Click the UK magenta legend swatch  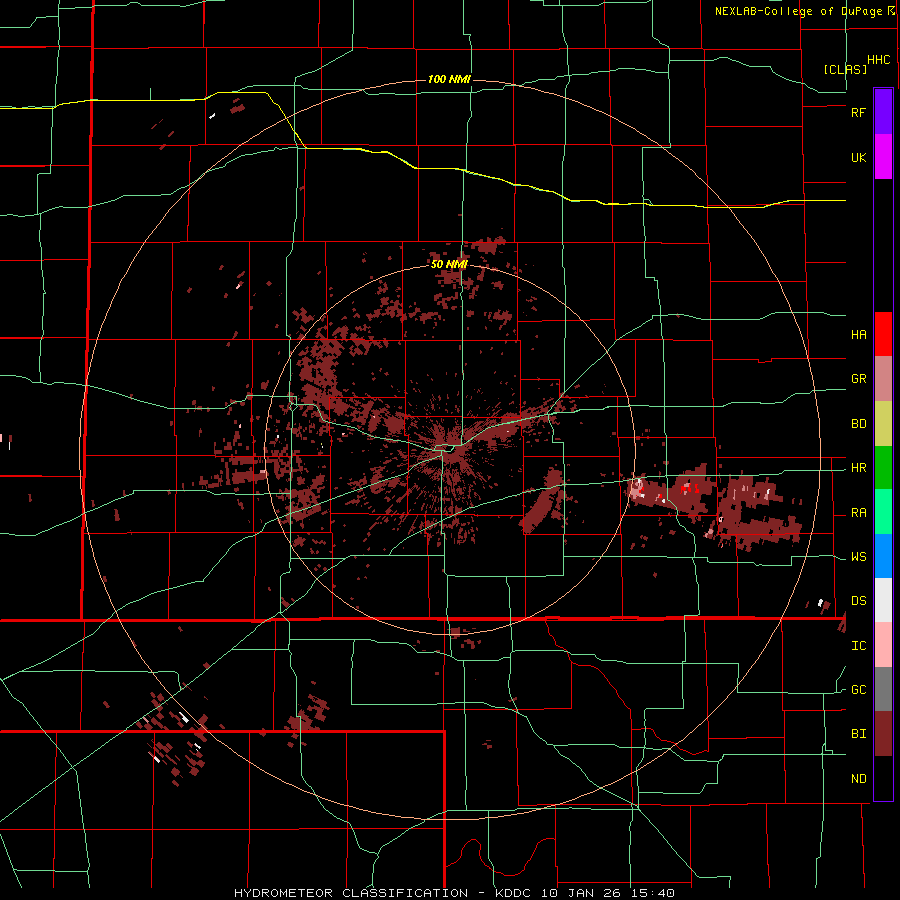coord(883,157)
